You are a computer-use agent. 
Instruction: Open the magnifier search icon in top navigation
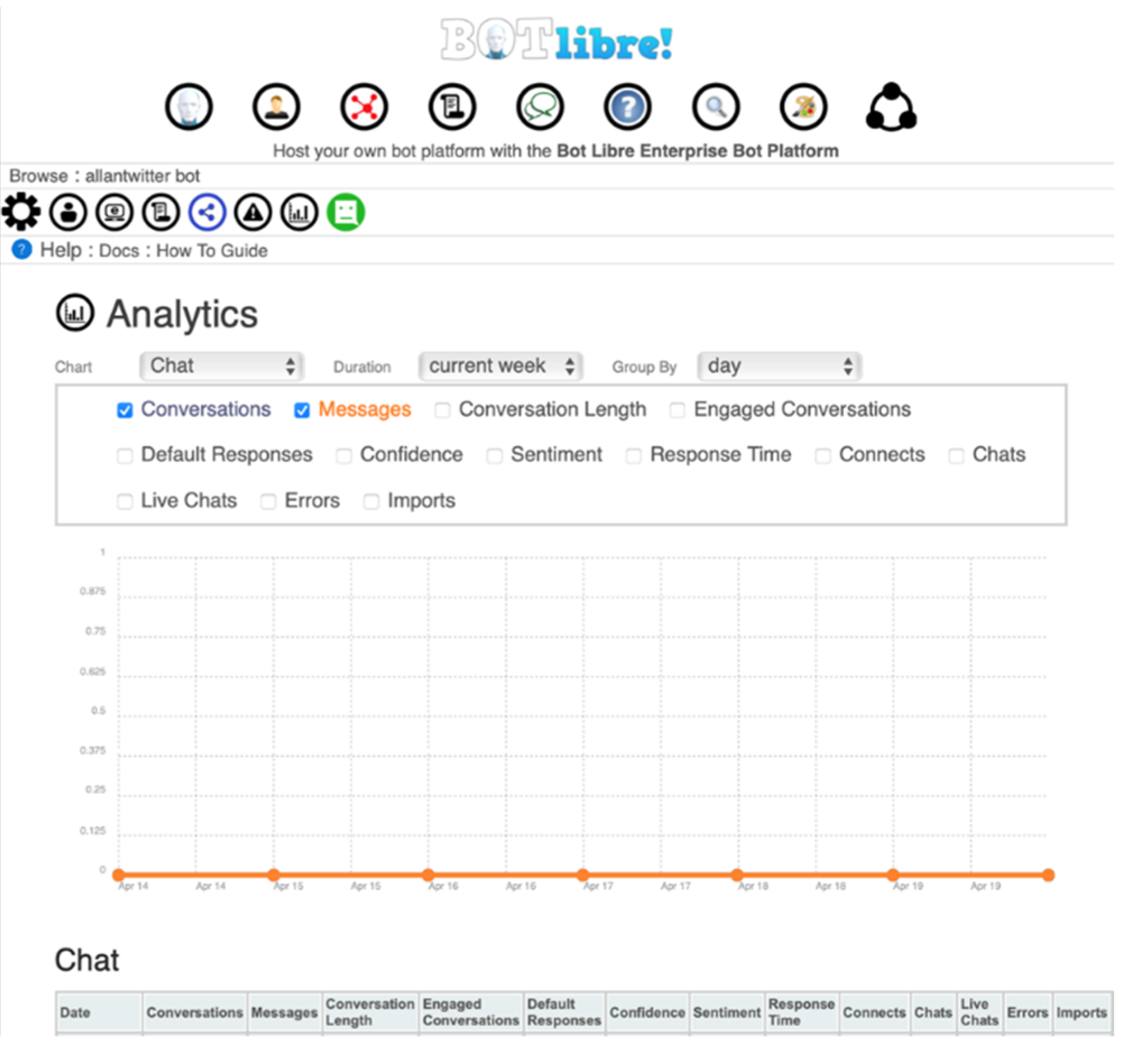point(715,107)
